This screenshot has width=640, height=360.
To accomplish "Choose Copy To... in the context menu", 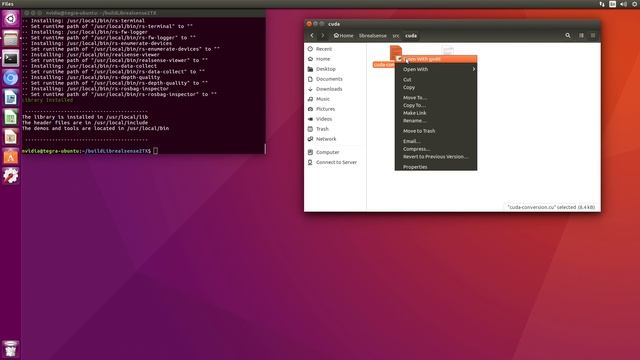I will coord(436,105).
